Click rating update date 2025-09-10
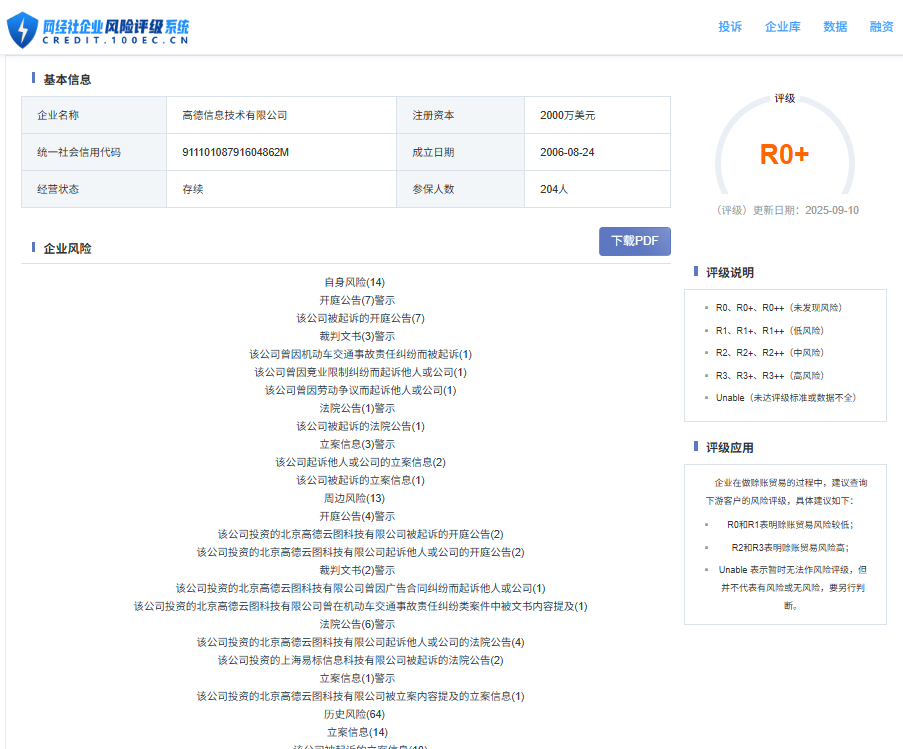 (832, 210)
